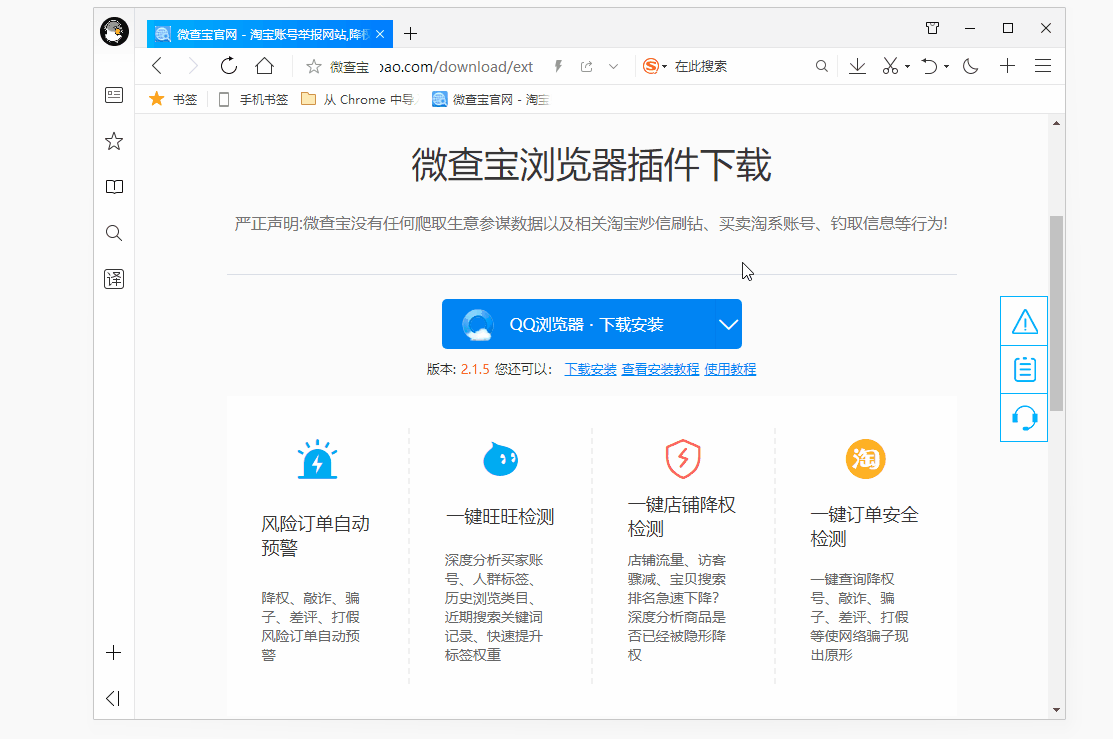Bookmark this page with the star icon
1113x739 pixels.
coord(314,67)
